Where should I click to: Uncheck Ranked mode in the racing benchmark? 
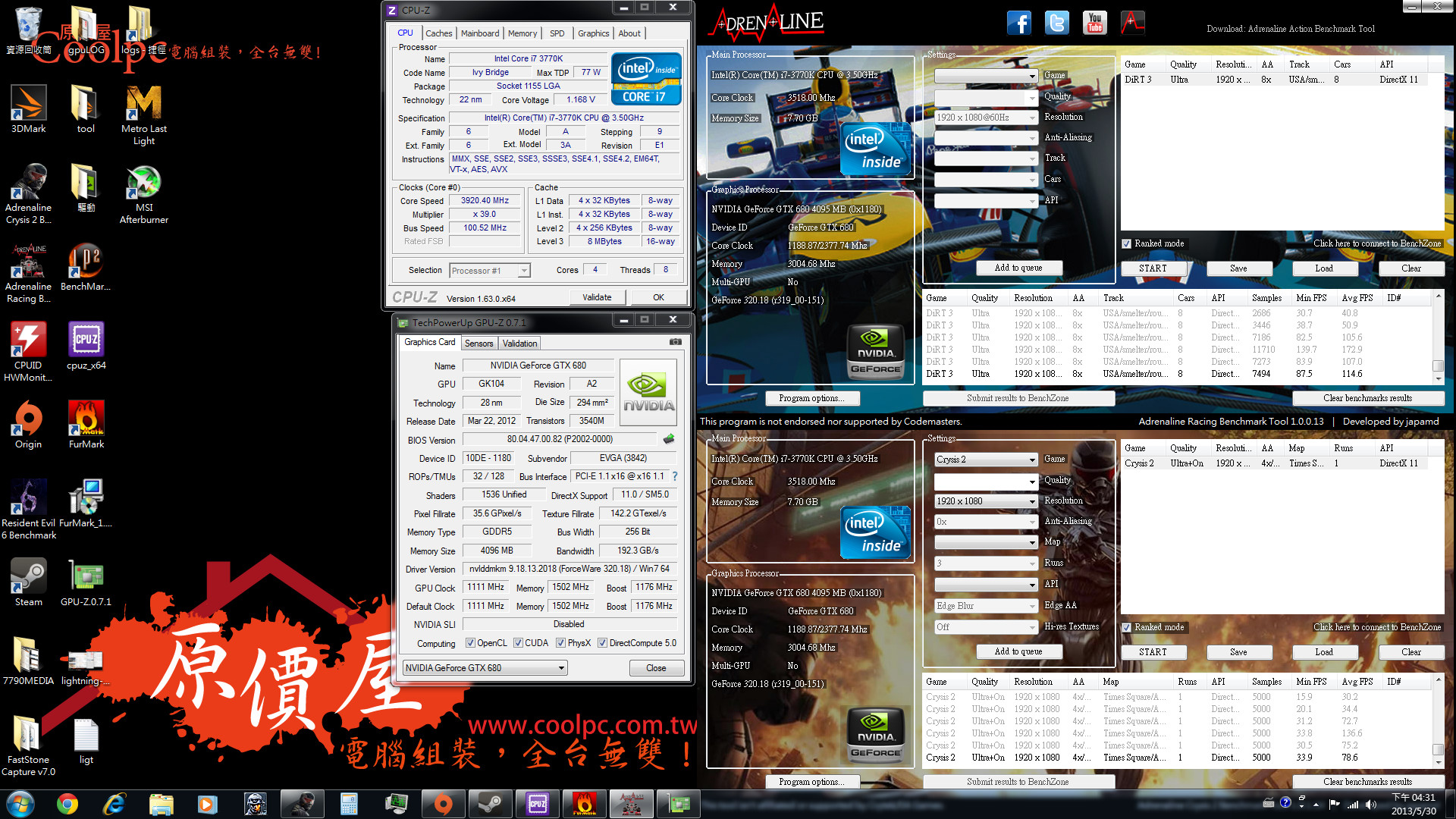[x=1127, y=243]
